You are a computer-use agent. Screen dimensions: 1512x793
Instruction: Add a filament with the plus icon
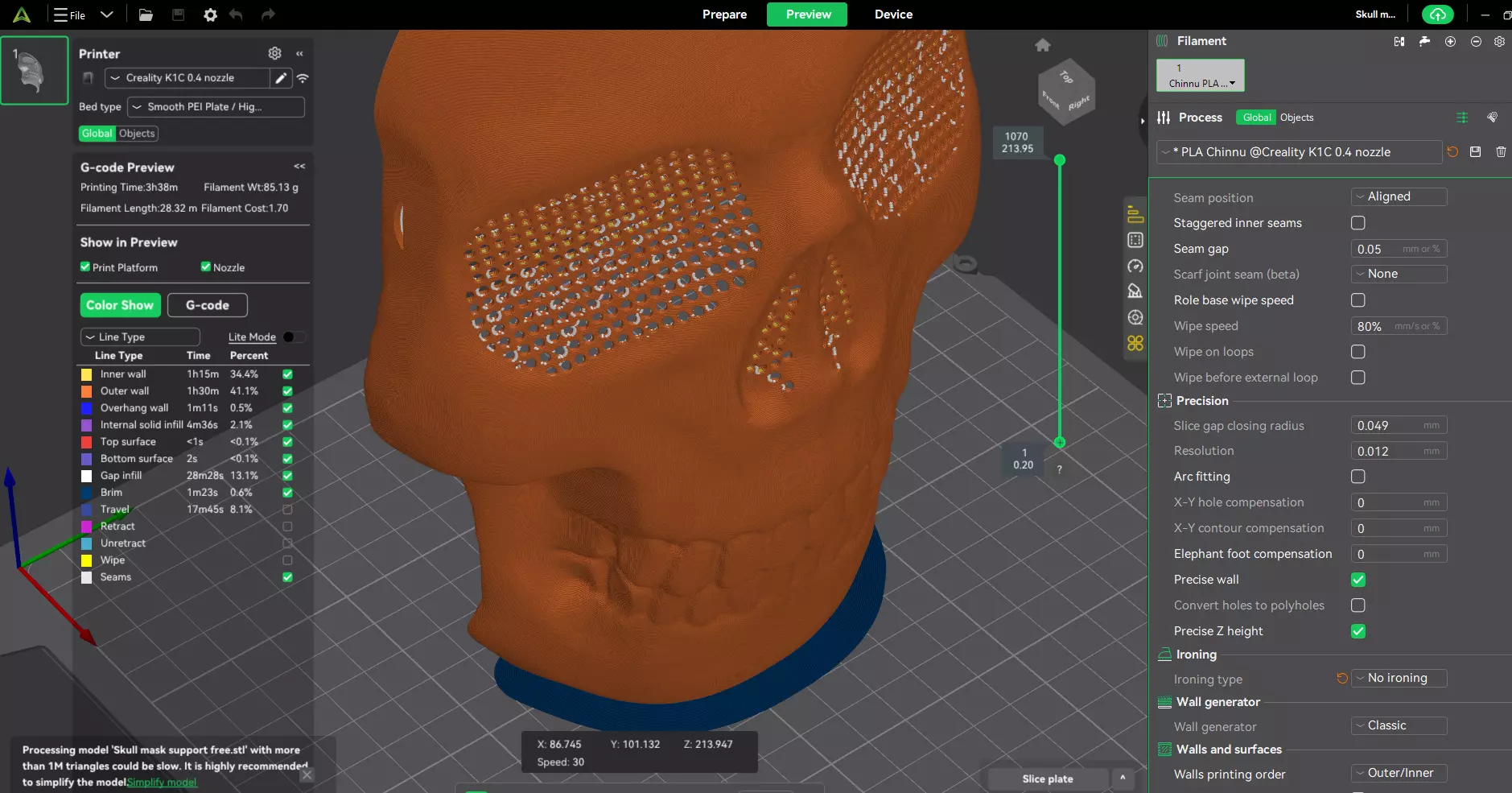point(1450,41)
